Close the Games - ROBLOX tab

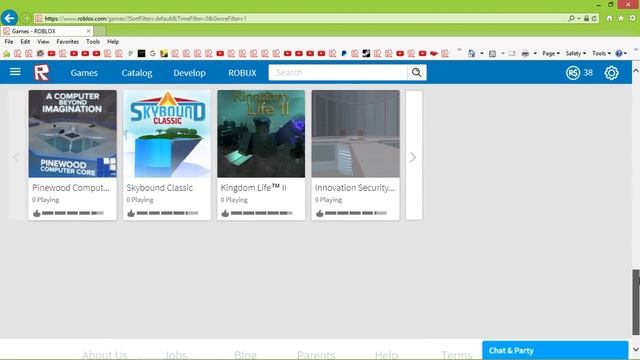[88, 31]
